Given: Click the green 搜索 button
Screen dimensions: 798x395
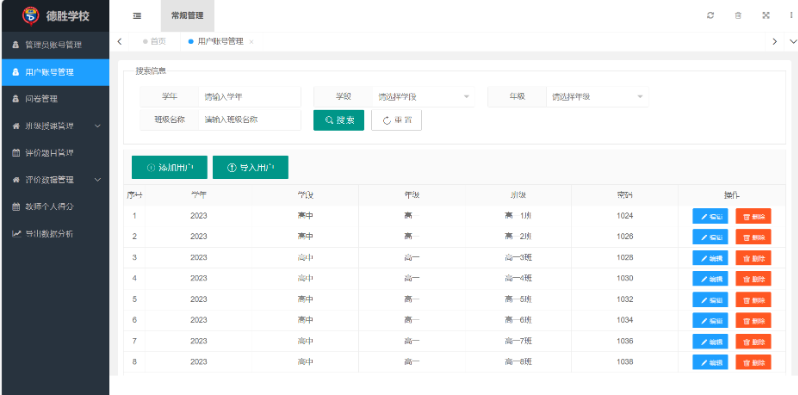Looking at the screenshot, I should [338, 120].
